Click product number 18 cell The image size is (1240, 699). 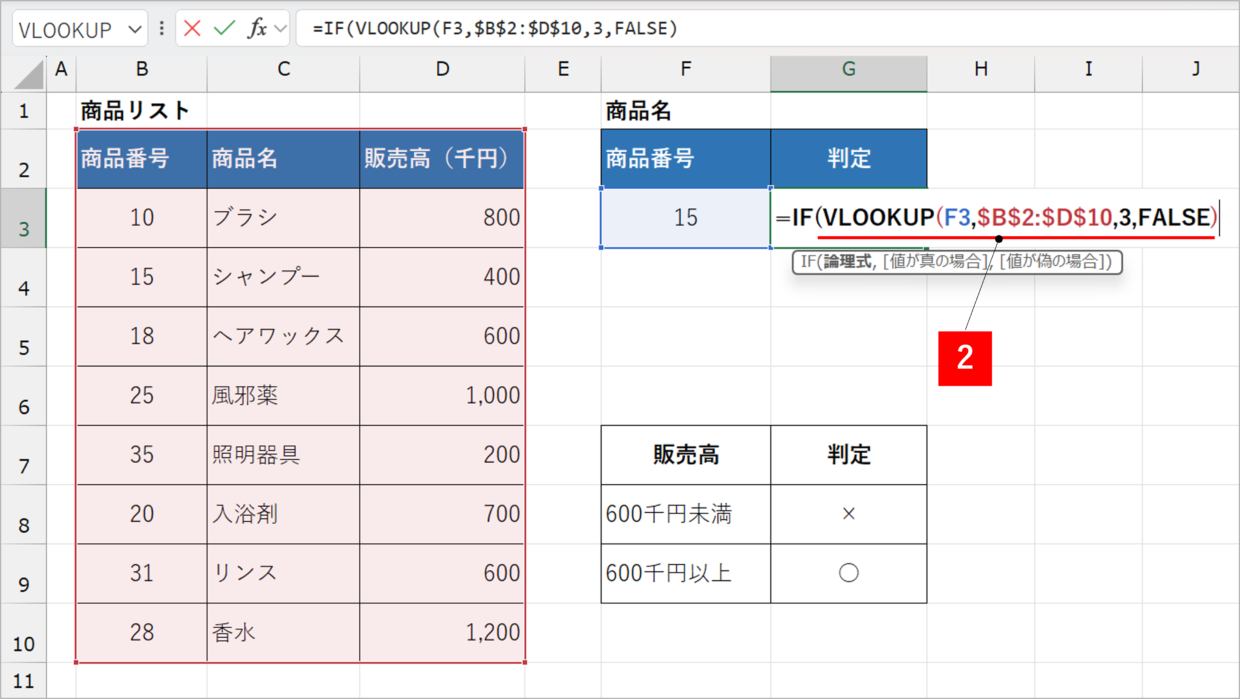pos(142,336)
